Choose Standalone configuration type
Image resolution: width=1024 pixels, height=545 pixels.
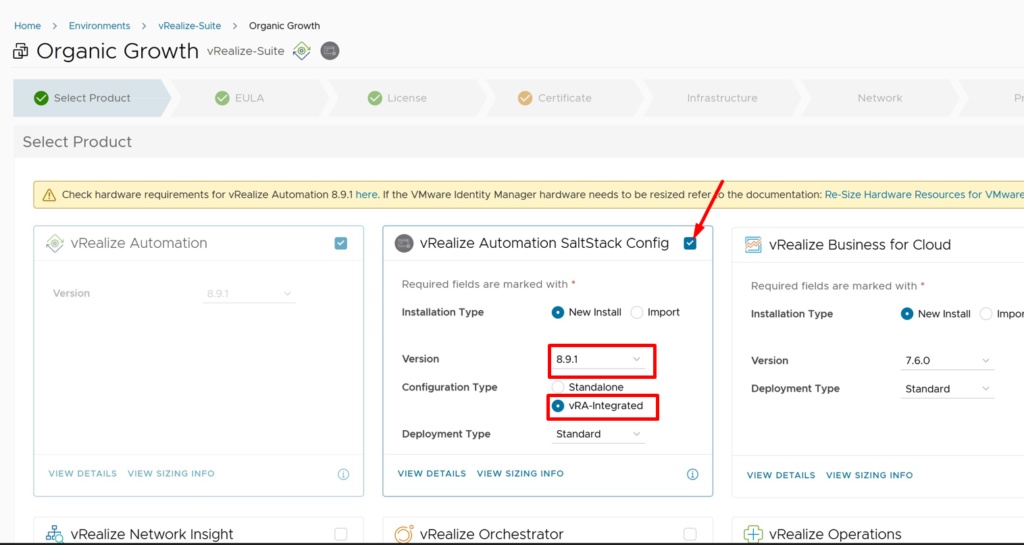pyautogui.click(x=558, y=387)
